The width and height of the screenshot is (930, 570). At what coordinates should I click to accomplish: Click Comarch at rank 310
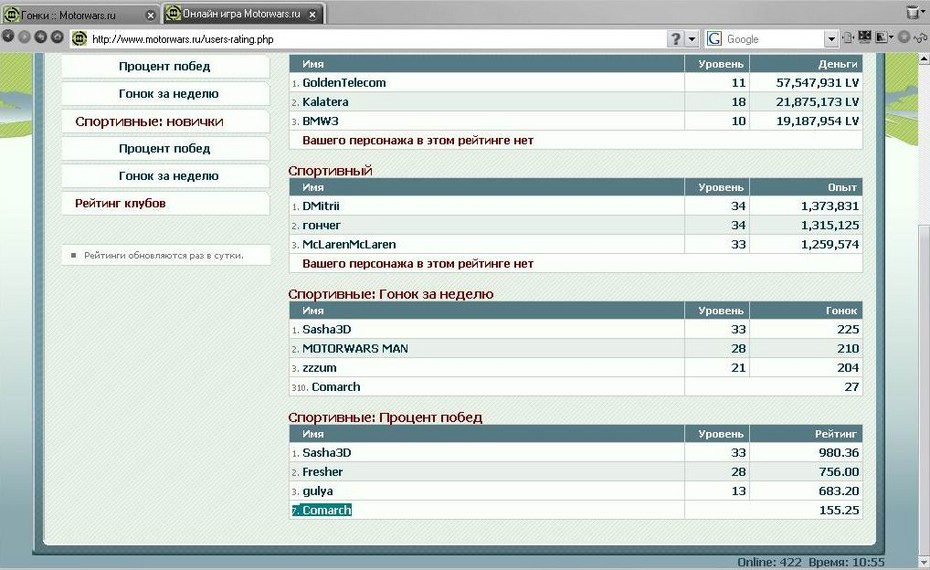pos(336,387)
